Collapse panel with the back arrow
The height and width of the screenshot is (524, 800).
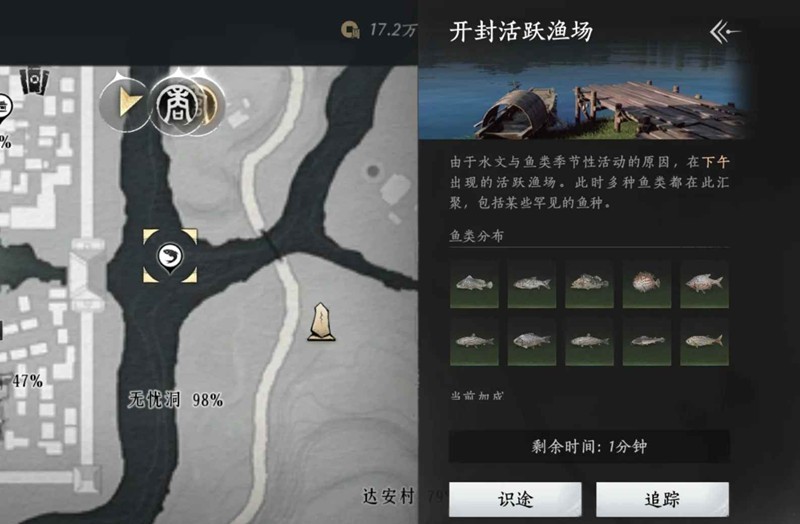point(724,32)
